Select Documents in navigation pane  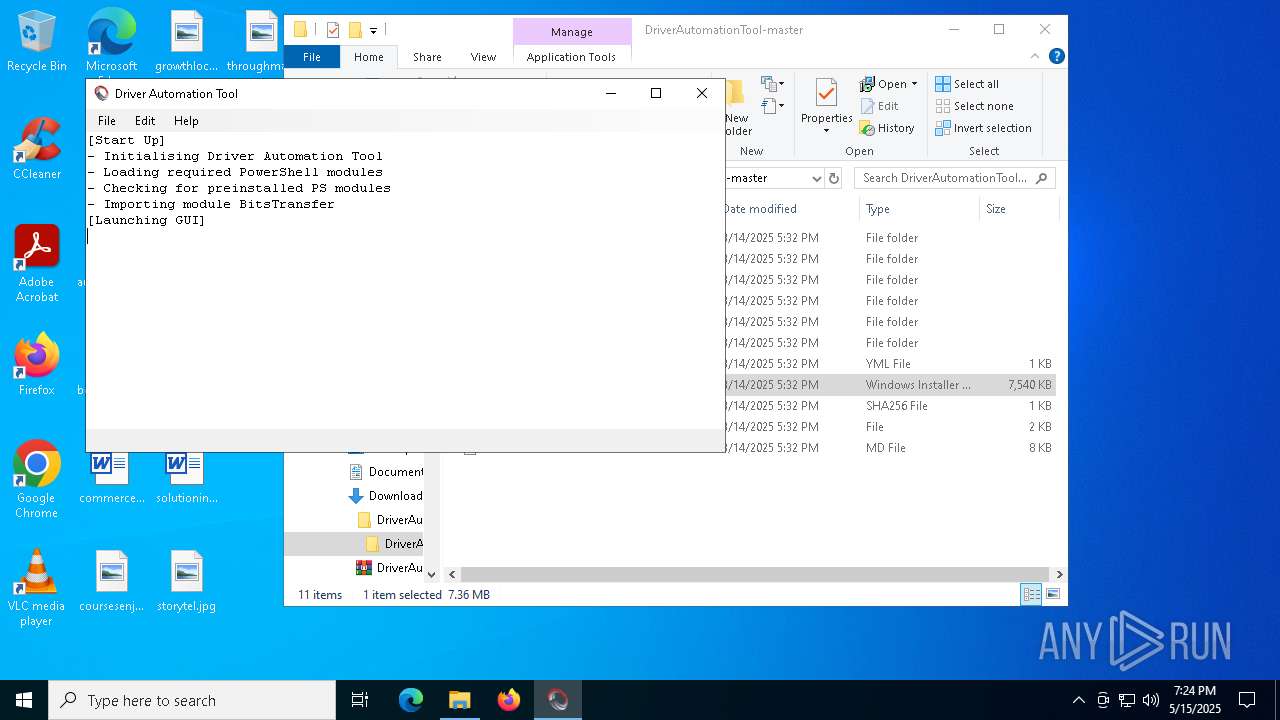[385, 472]
